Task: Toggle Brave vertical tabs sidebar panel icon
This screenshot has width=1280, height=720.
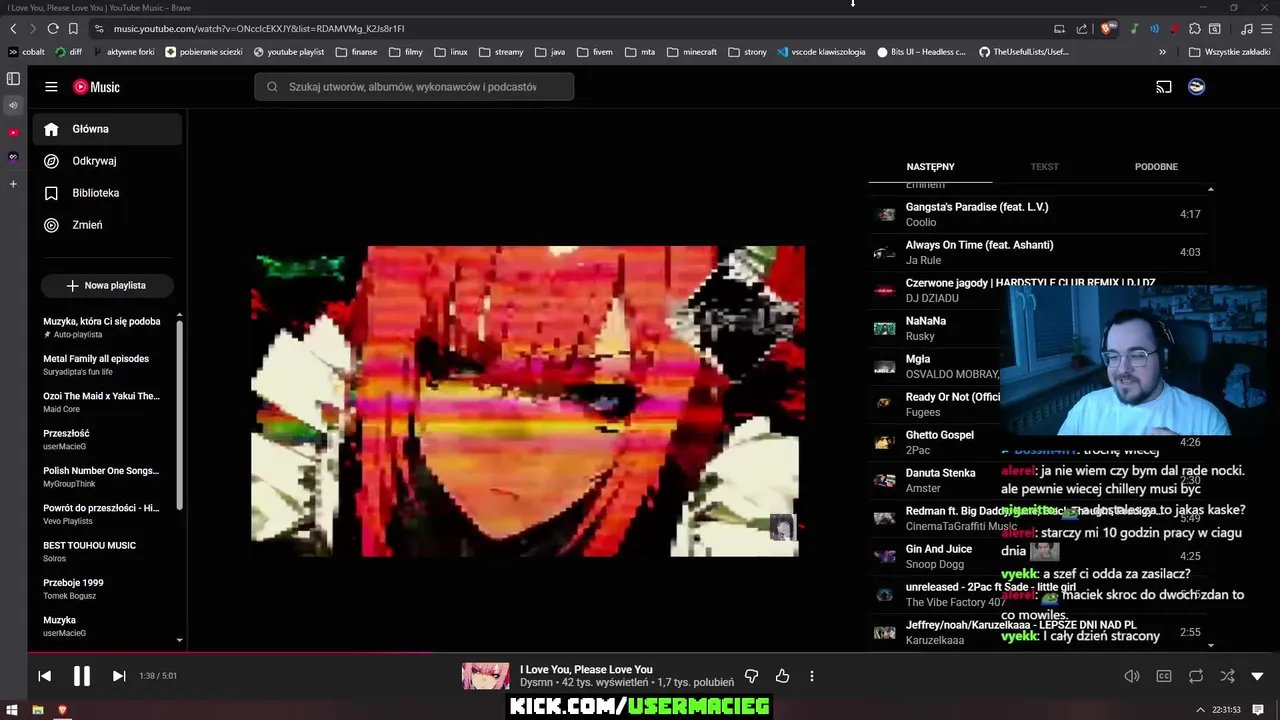Action: 13,78
